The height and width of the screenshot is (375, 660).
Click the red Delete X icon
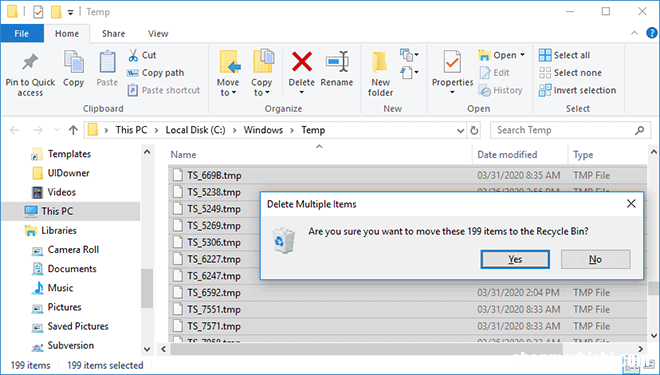pos(302,61)
